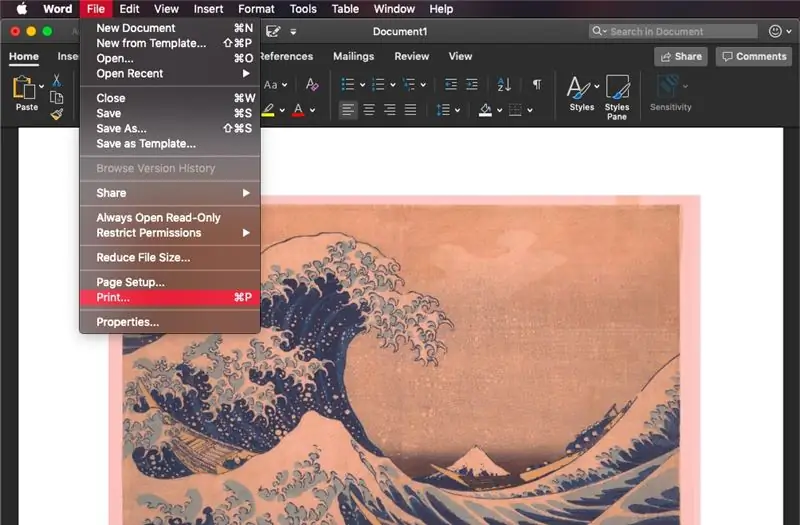Screen dimensions: 800x525
Task: Open the Insert menu in menu bar
Action: coord(208,9)
